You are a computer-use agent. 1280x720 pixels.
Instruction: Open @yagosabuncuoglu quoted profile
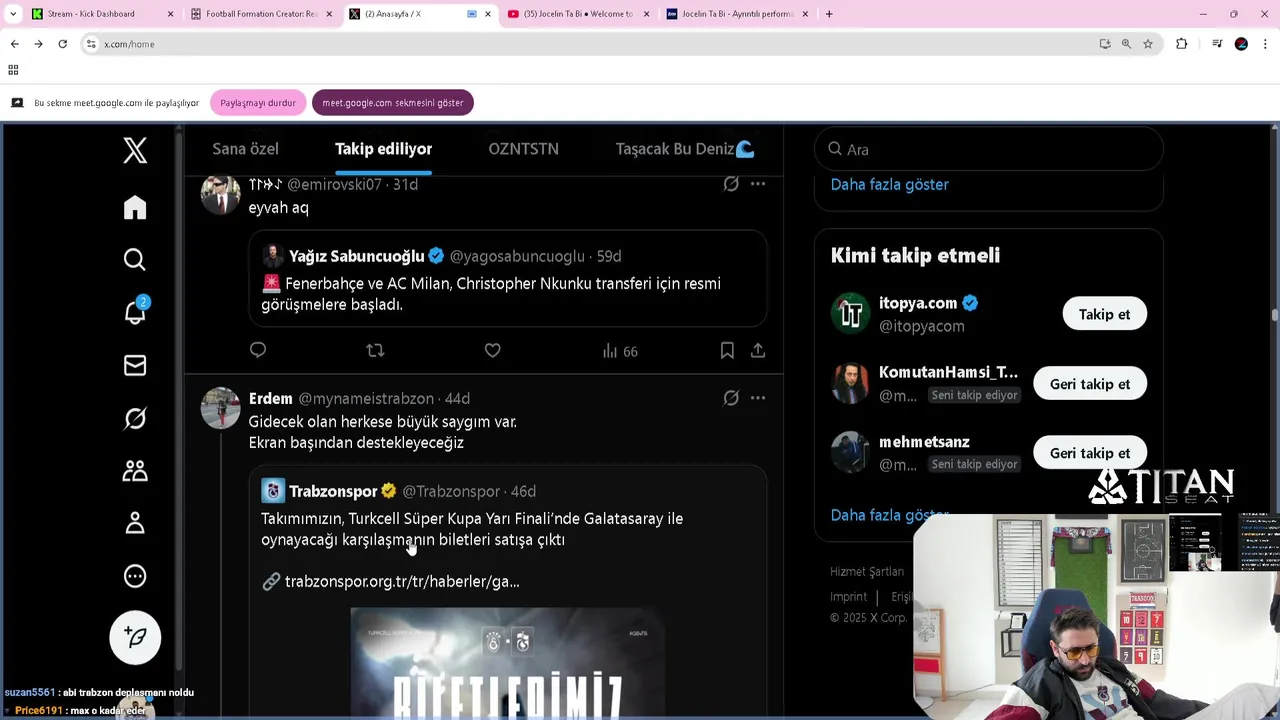click(x=517, y=257)
